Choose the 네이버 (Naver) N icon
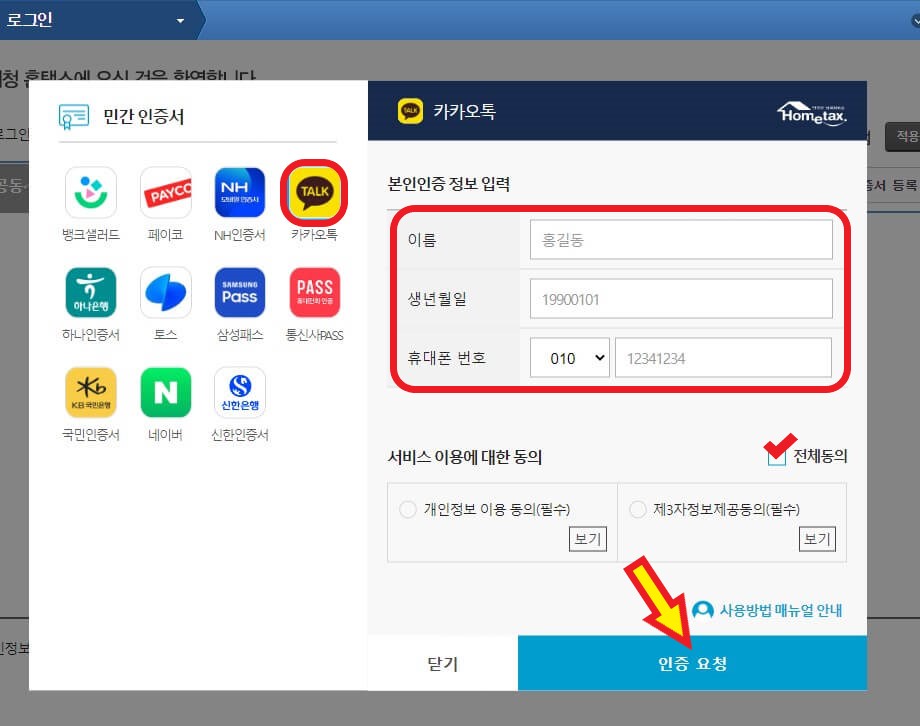Viewport: 920px width, 726px height. [x=165, y=392]
